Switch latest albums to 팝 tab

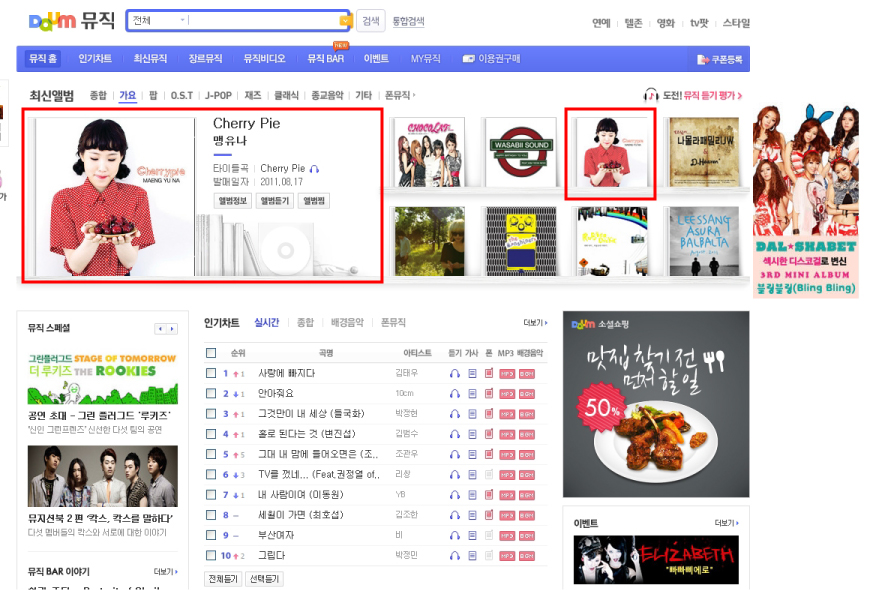click(153, 95)
